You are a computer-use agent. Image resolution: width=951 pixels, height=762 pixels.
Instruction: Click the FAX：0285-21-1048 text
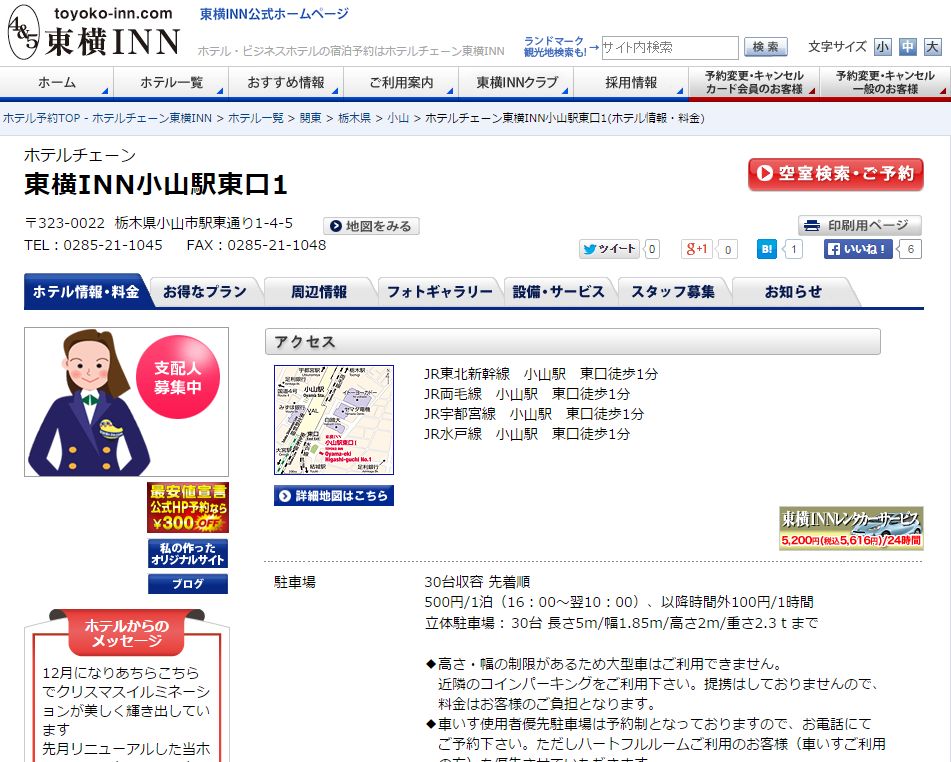point(257,245)
